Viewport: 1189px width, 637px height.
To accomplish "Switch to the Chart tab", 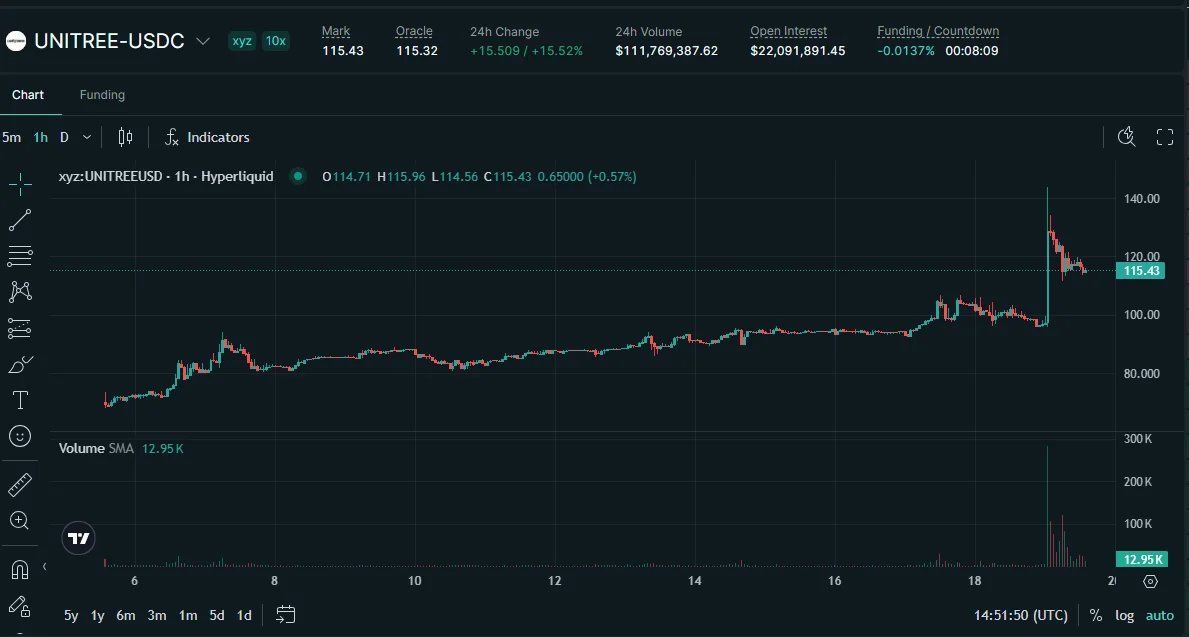I will 28,95.
